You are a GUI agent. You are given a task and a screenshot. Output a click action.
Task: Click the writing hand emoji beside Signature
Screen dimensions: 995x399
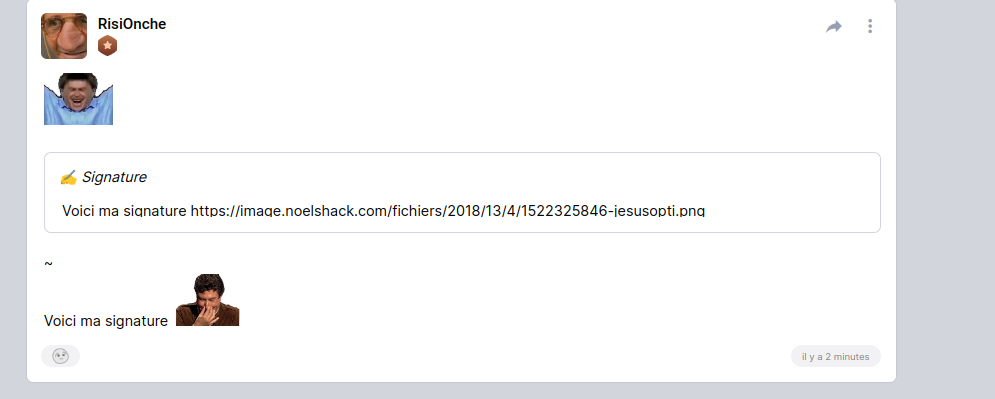(x=68, y=178)
